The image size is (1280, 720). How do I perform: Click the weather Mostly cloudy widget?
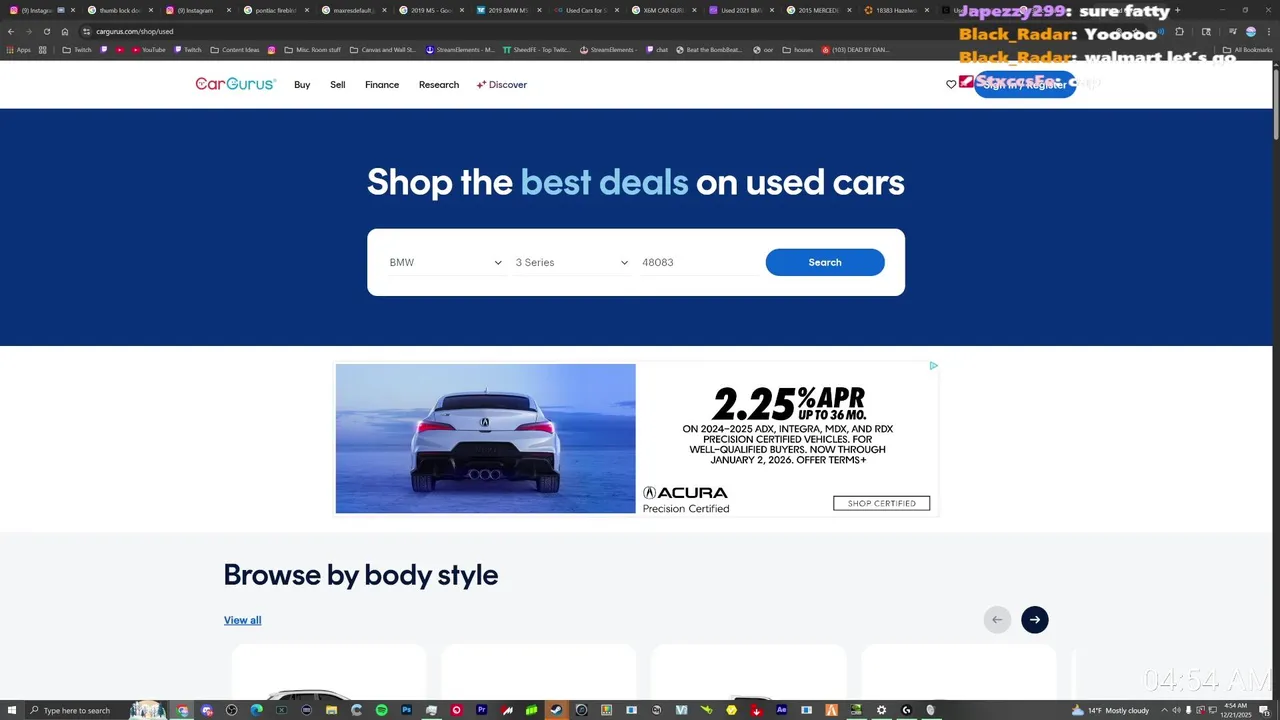(x=1110, y=710)
